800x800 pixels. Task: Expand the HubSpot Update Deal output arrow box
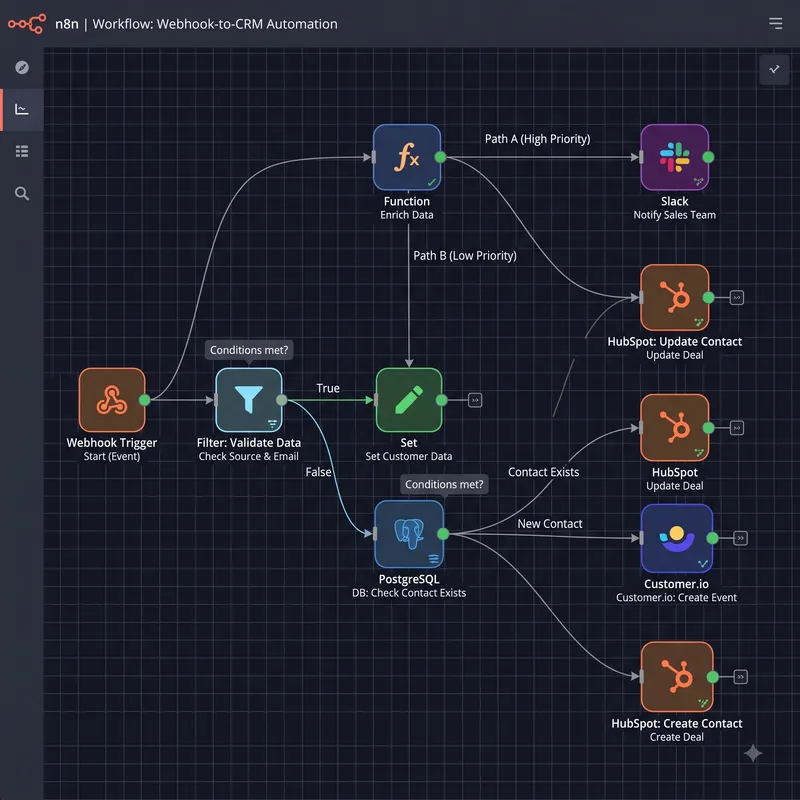736,428
